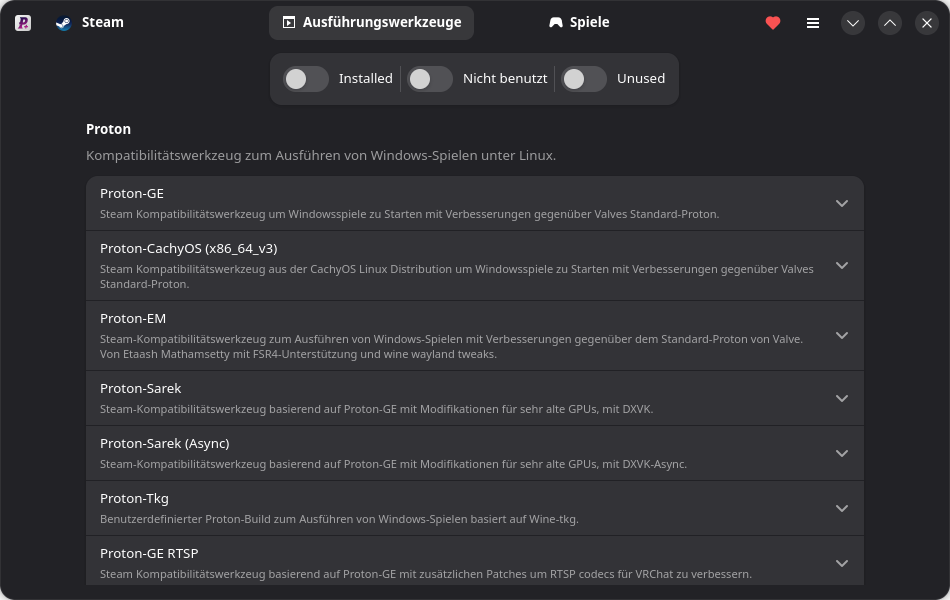Viewport: 950px width, 600px height.
Task: Expand the Proton-EM row chevron
Action: (842, 336)
